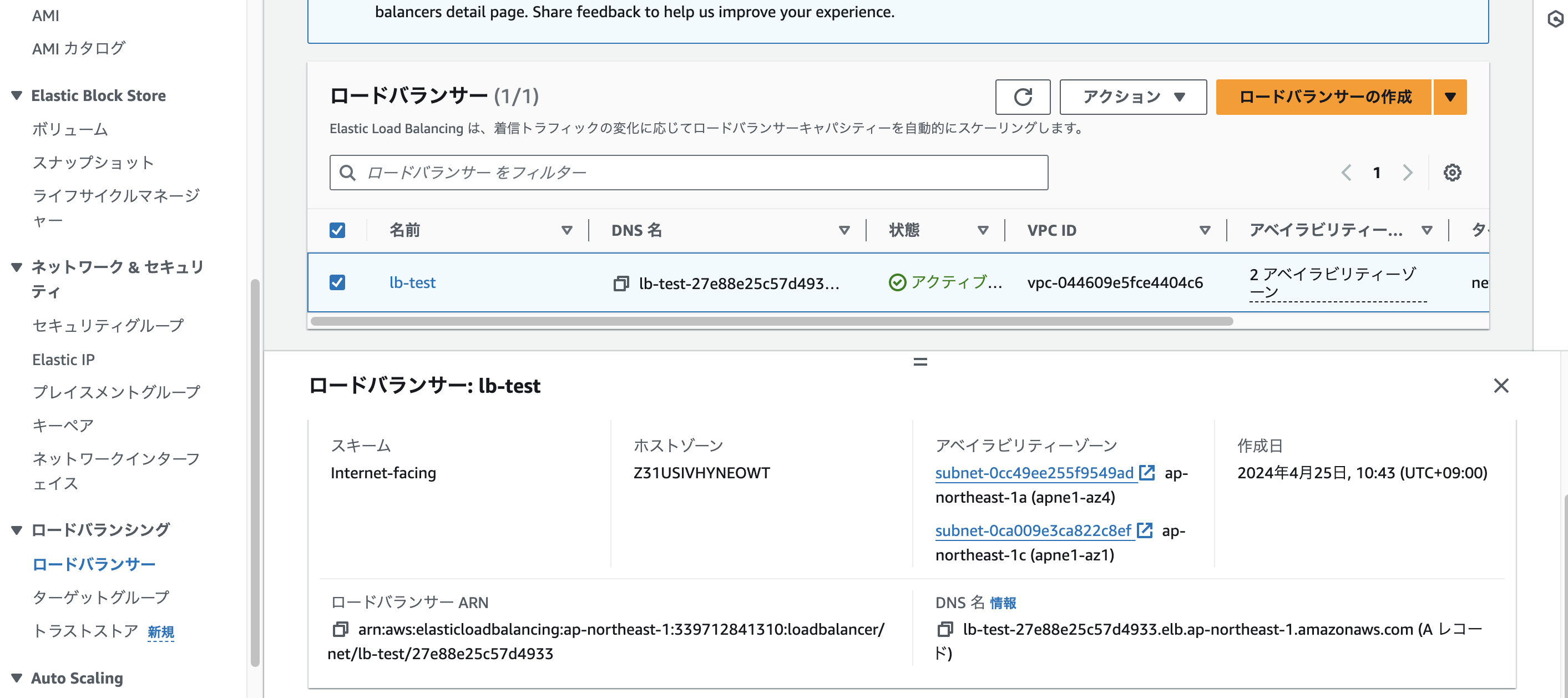Click the sidebar vertical scrollbar
Screen dimensions: 1568x698
pyautogui.click(x=255, y=473)
